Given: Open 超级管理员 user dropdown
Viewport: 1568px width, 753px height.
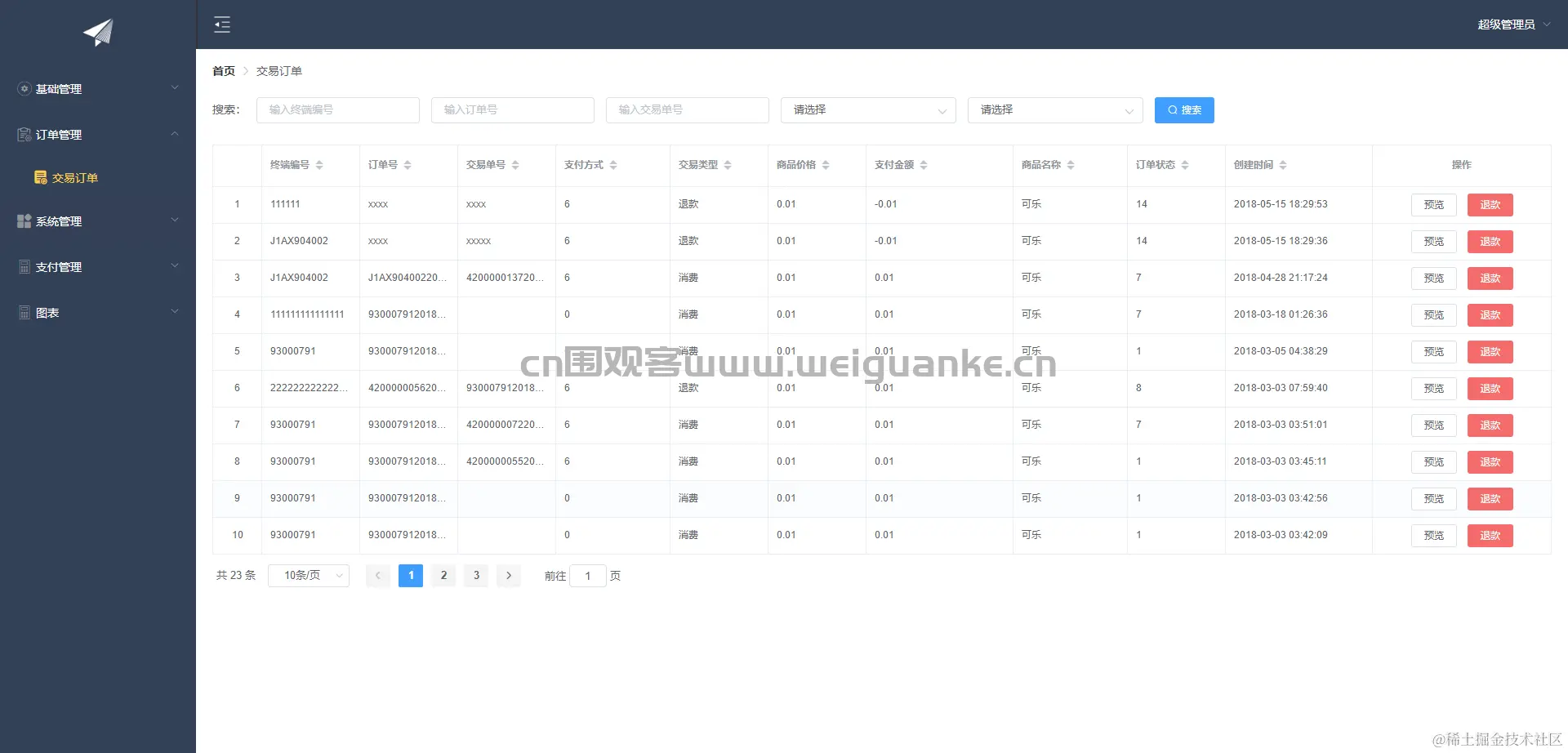Looking at the screenshot, I should [1514, 25].
